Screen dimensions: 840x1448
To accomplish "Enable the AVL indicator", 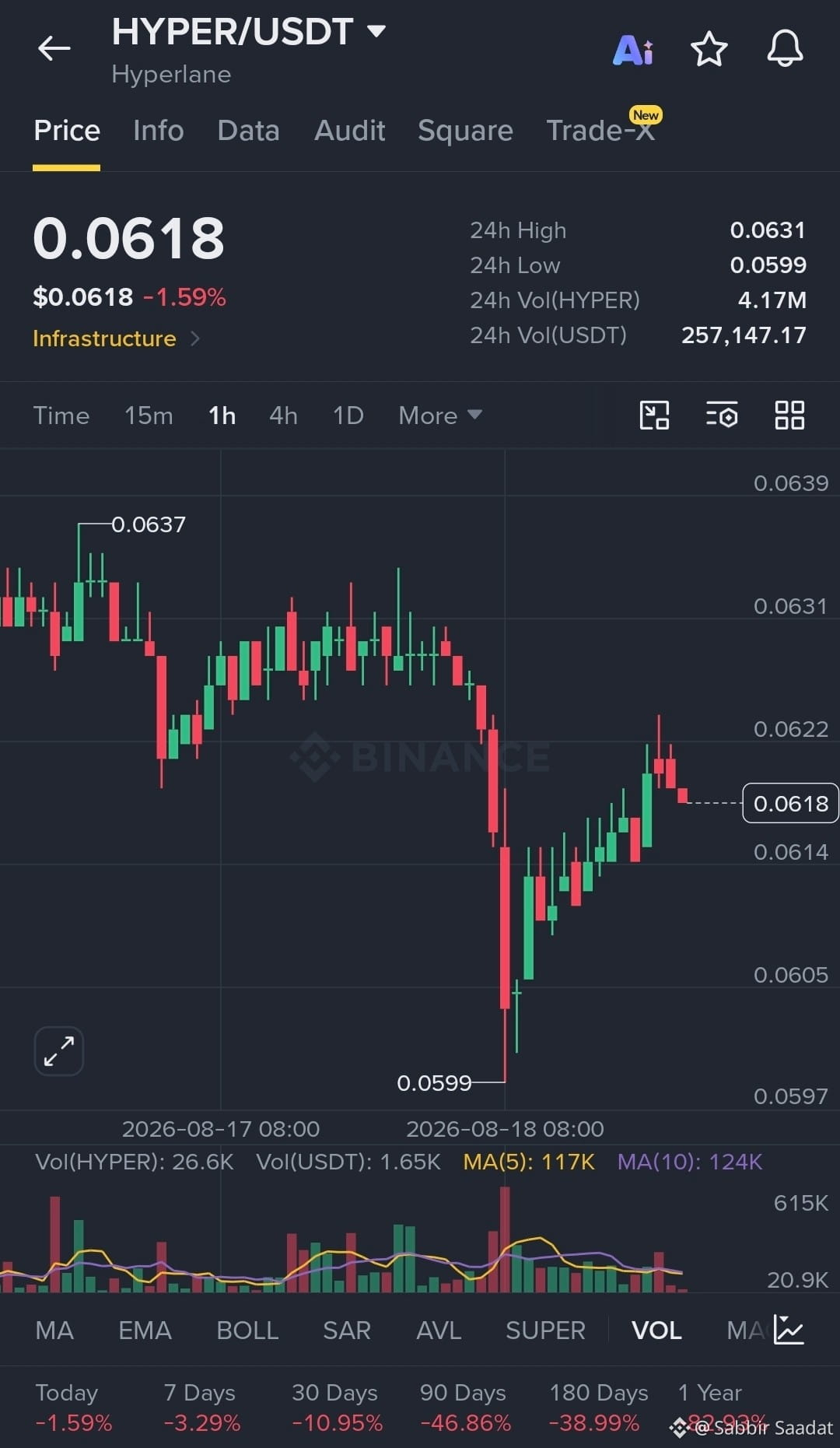I will [x=439, y=1331].
